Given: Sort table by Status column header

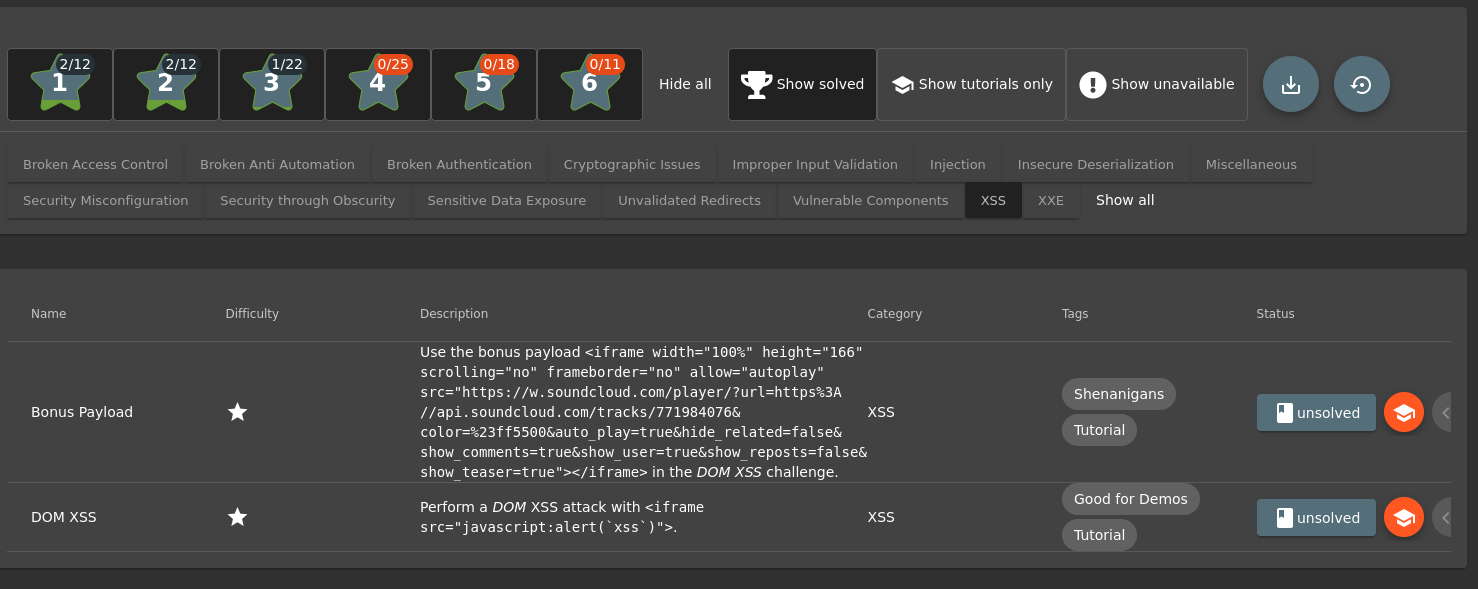Looking at the screenshot, I should (x=1275, y=314).
